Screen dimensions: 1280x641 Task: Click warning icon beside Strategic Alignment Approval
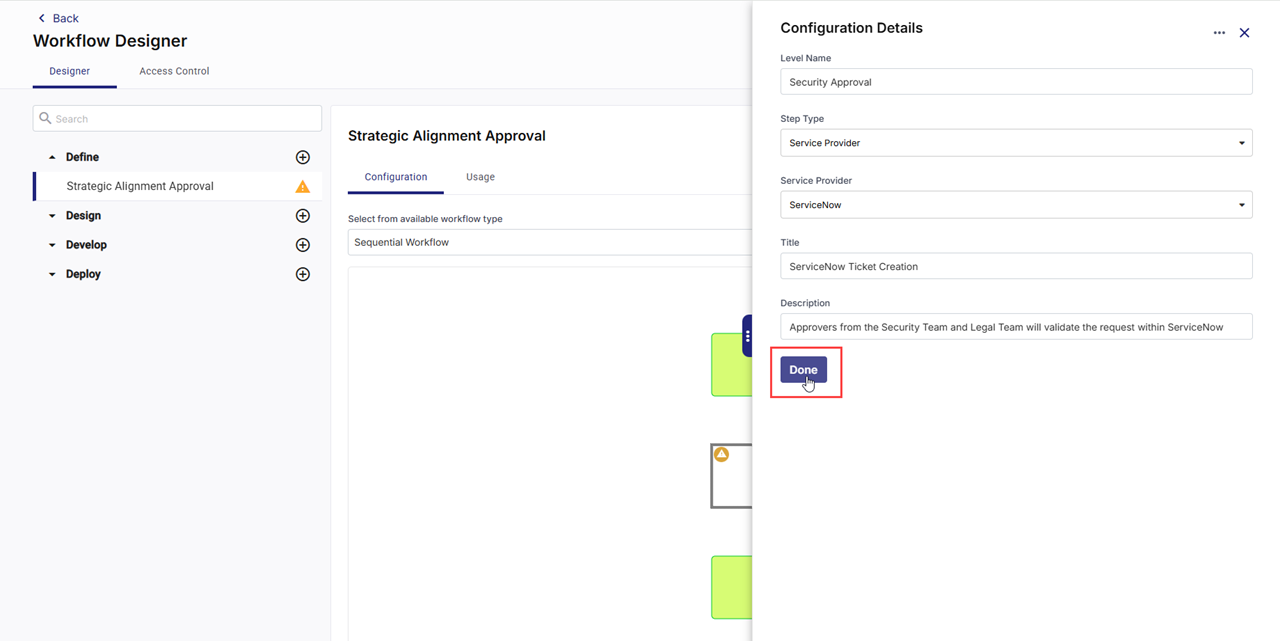pyautogui.click(x=303, y=187)
